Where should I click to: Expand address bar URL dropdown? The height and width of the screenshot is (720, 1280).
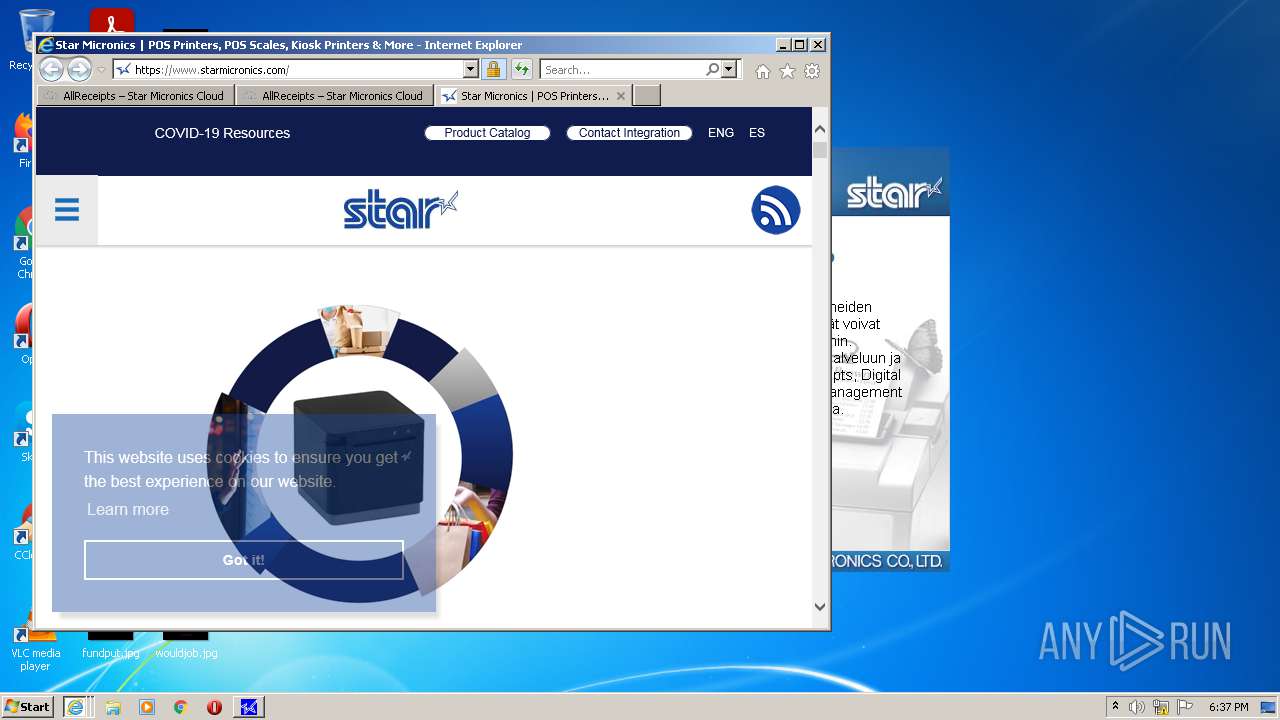click(470, 70)
